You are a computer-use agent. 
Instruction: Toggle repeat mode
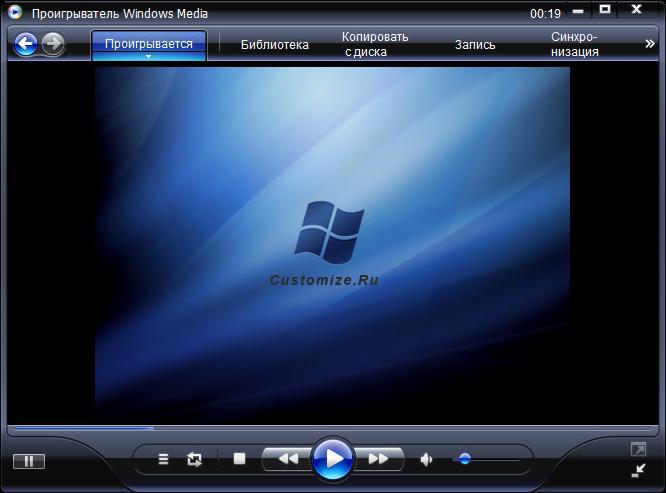point(194,459)
